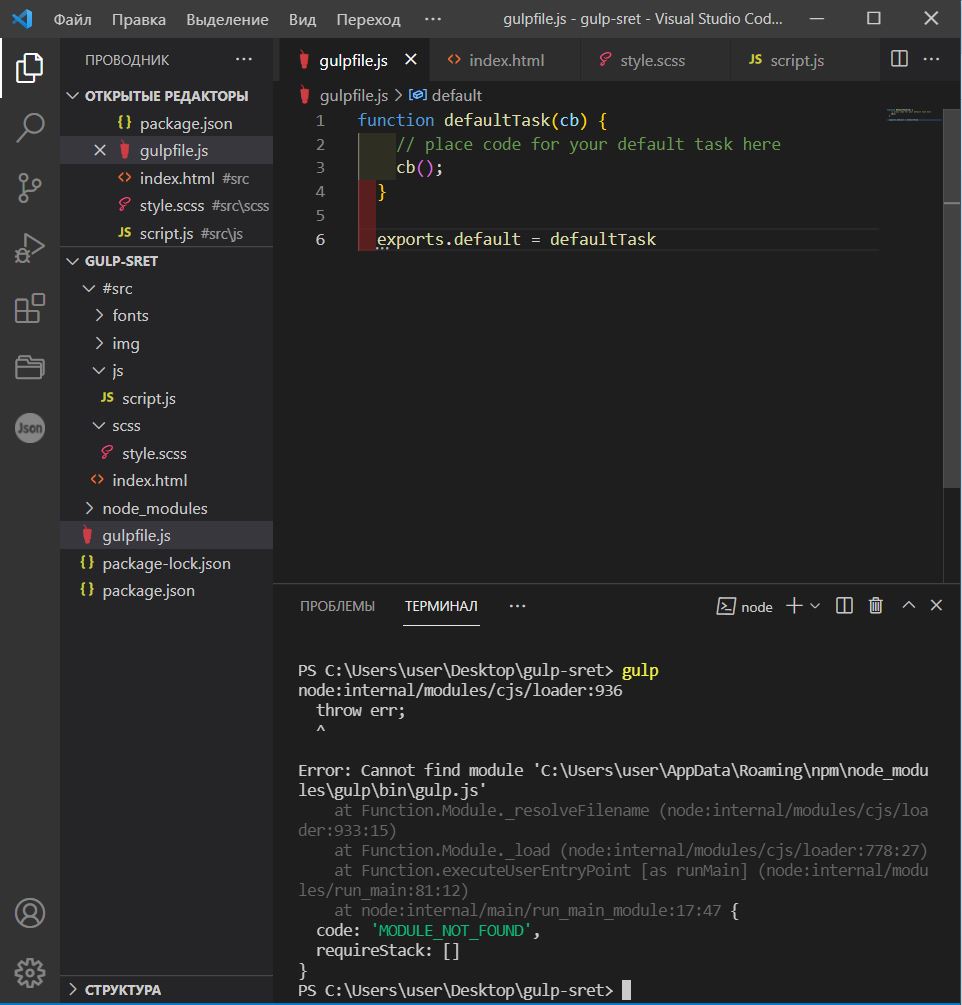The height and width of the screenshot is (1005, 962).
Task: Split the terminal panel
Action: click(x=844, y=606)
